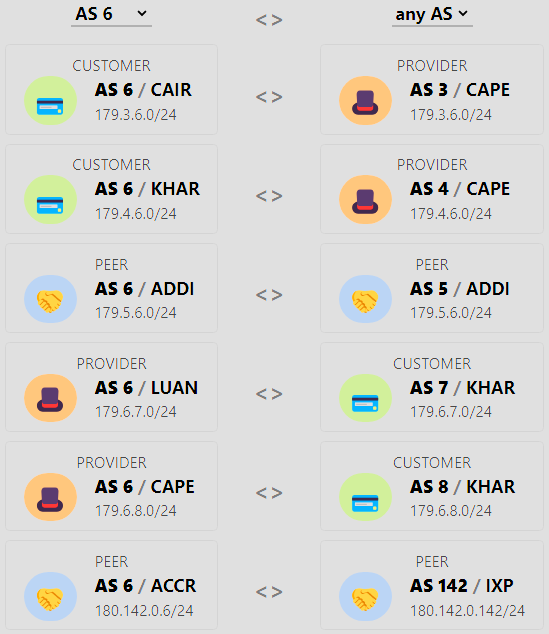Open the any AS dropdown selector
The width and height of the screenshot is (549, 634).
(x=432, y=15)
